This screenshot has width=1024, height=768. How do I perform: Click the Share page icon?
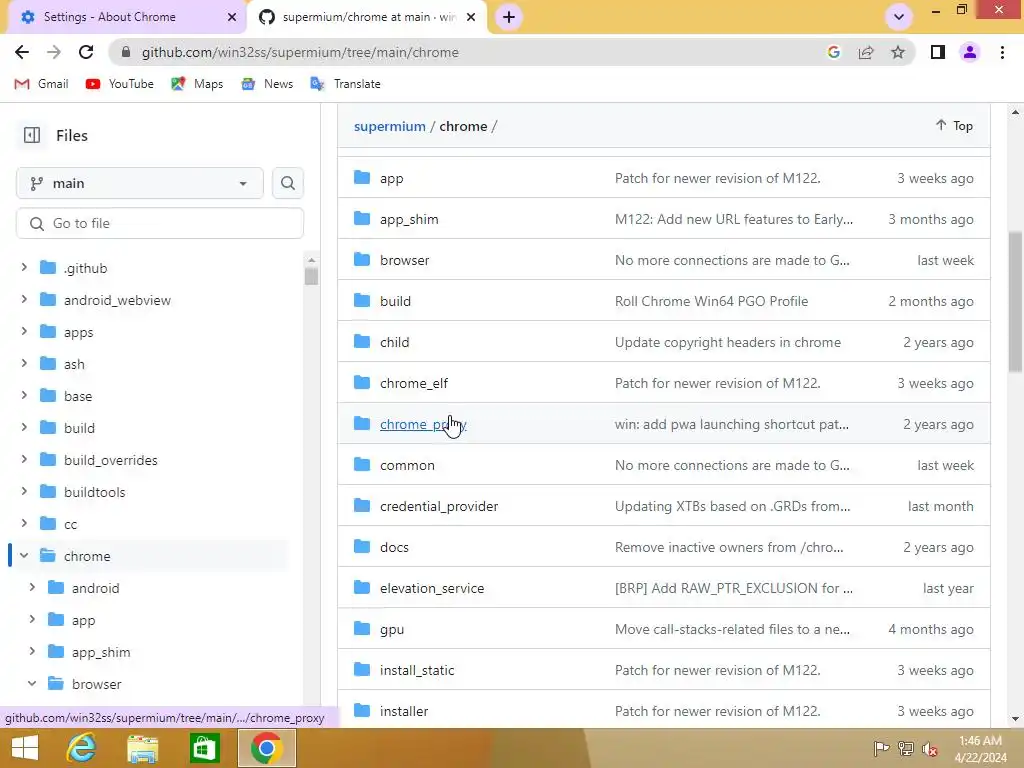click(866, 52)
